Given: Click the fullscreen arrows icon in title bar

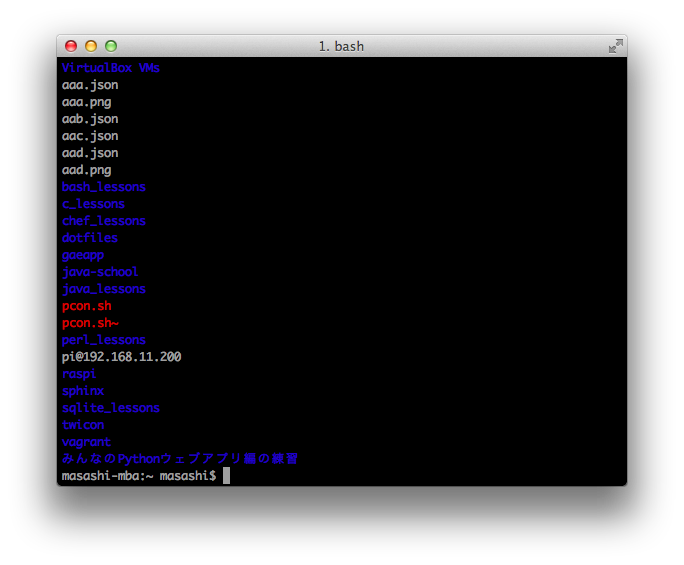Looking at the screenshot, I should pyautogui.click(x=616, y=46).
